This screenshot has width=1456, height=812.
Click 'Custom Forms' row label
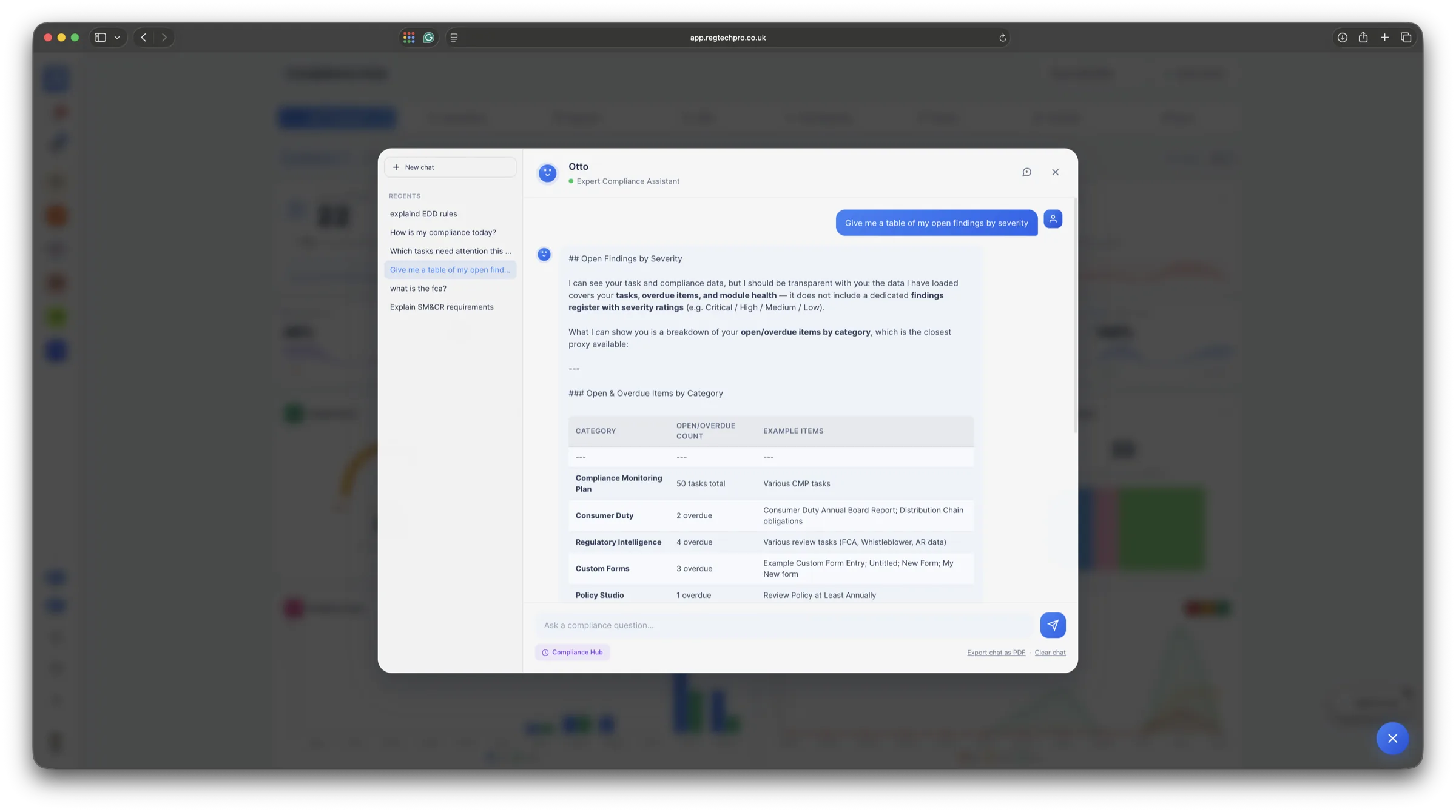point(602,569)
